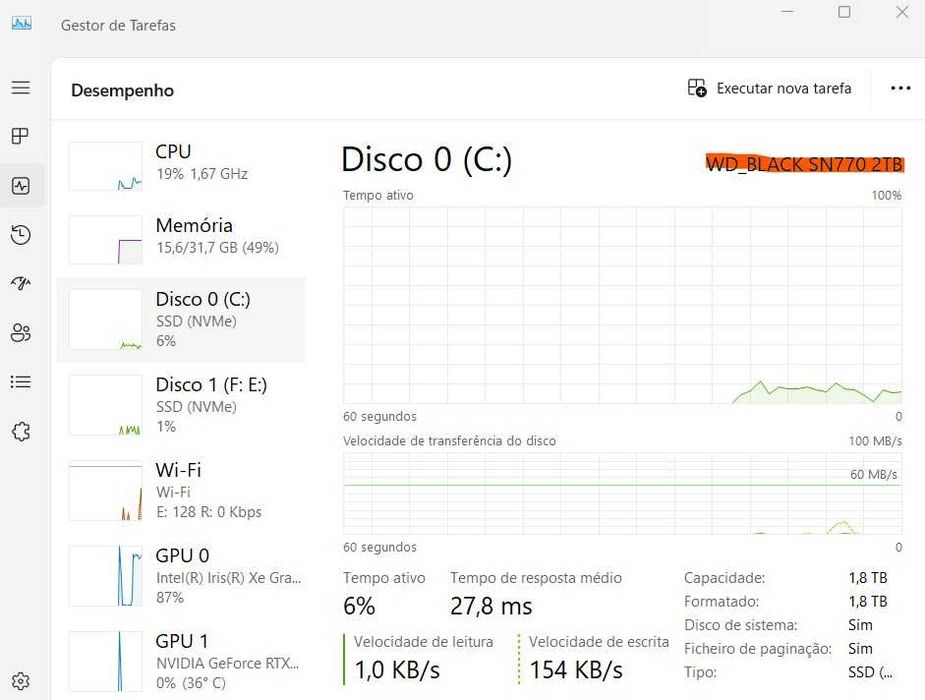Screen dimensions: 925x700
Task: Click the 27,8 ms response time value
Action: [x=491, y=606]
